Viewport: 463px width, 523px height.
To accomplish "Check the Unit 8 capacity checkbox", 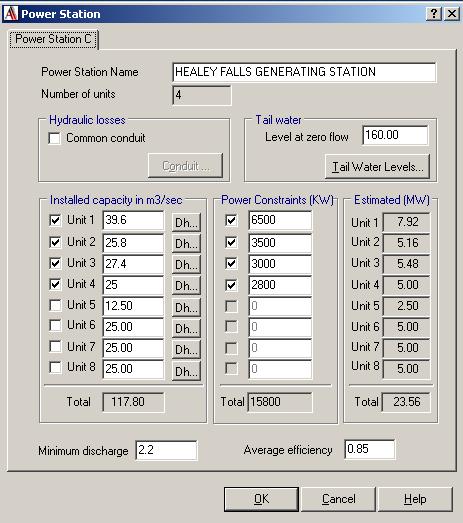I will [55, 367].
